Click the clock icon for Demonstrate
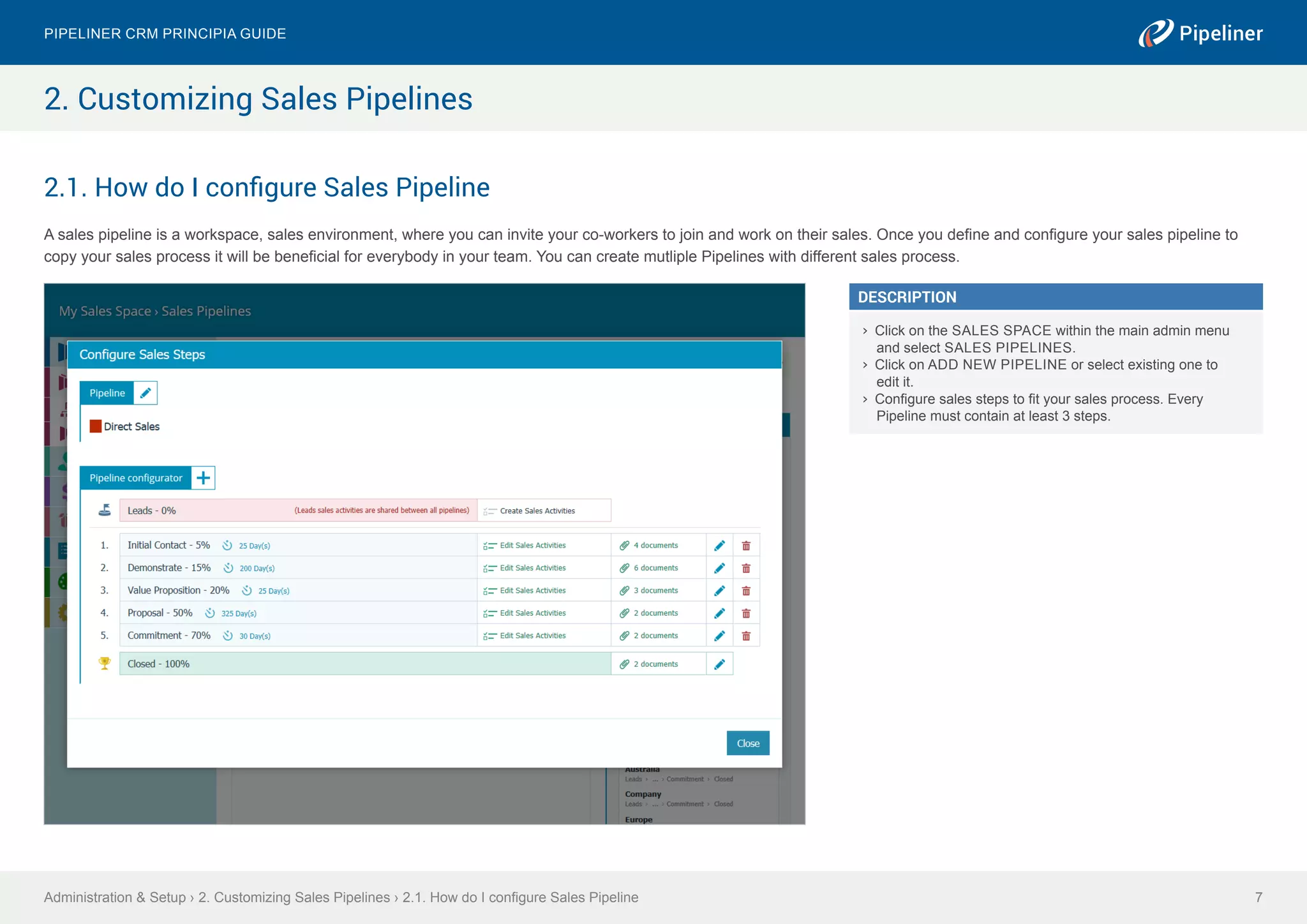The height and width of the screenshot is (924, 1307). tap(228, 568)
